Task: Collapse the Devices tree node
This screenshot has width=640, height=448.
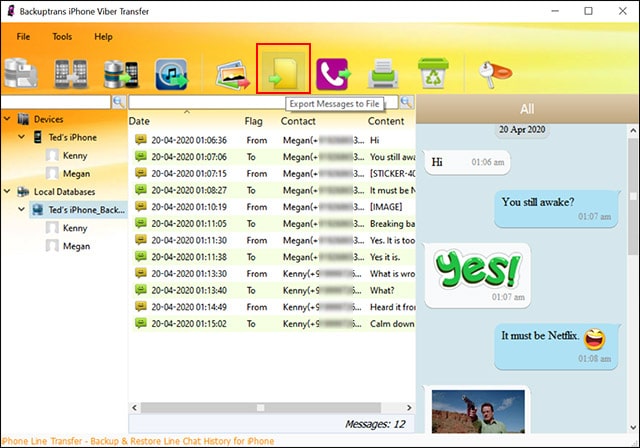Action: tap(9, 120)
